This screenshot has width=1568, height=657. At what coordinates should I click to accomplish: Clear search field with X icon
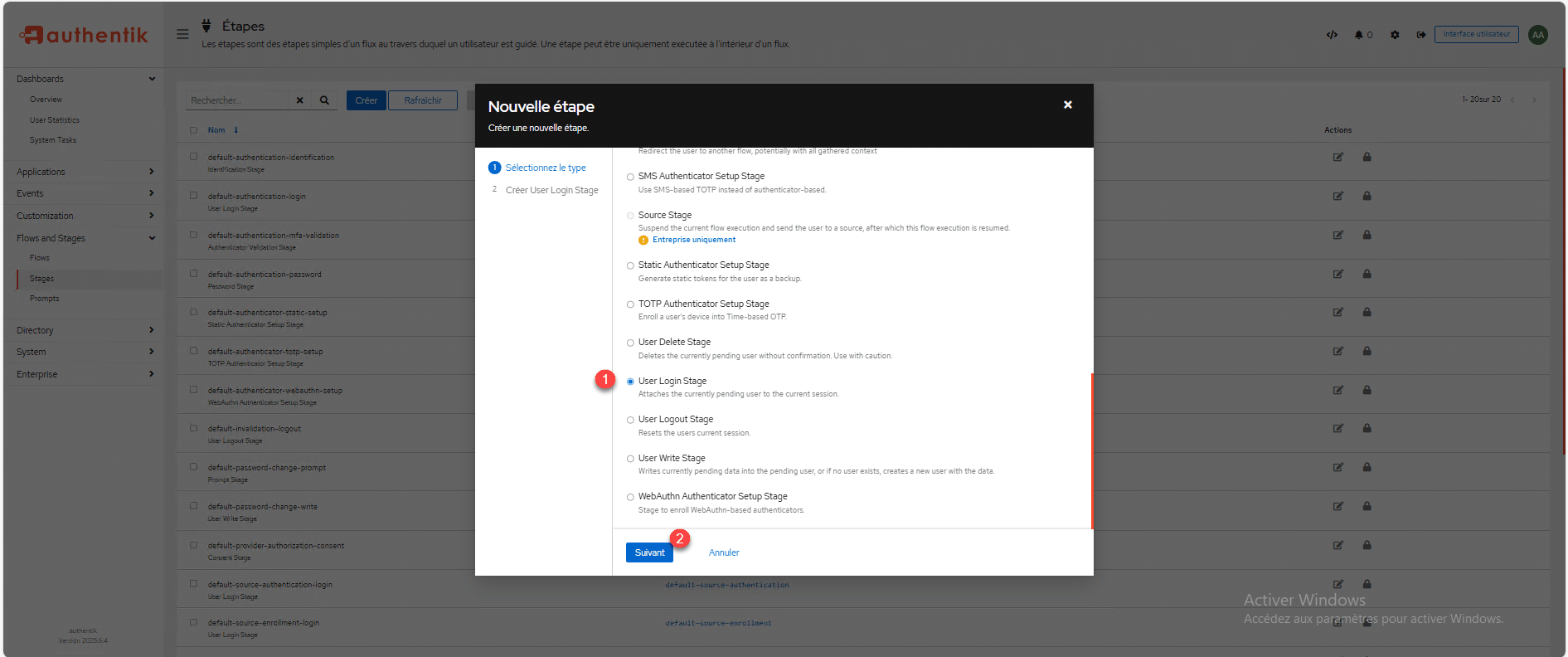(x=300, y=100)
